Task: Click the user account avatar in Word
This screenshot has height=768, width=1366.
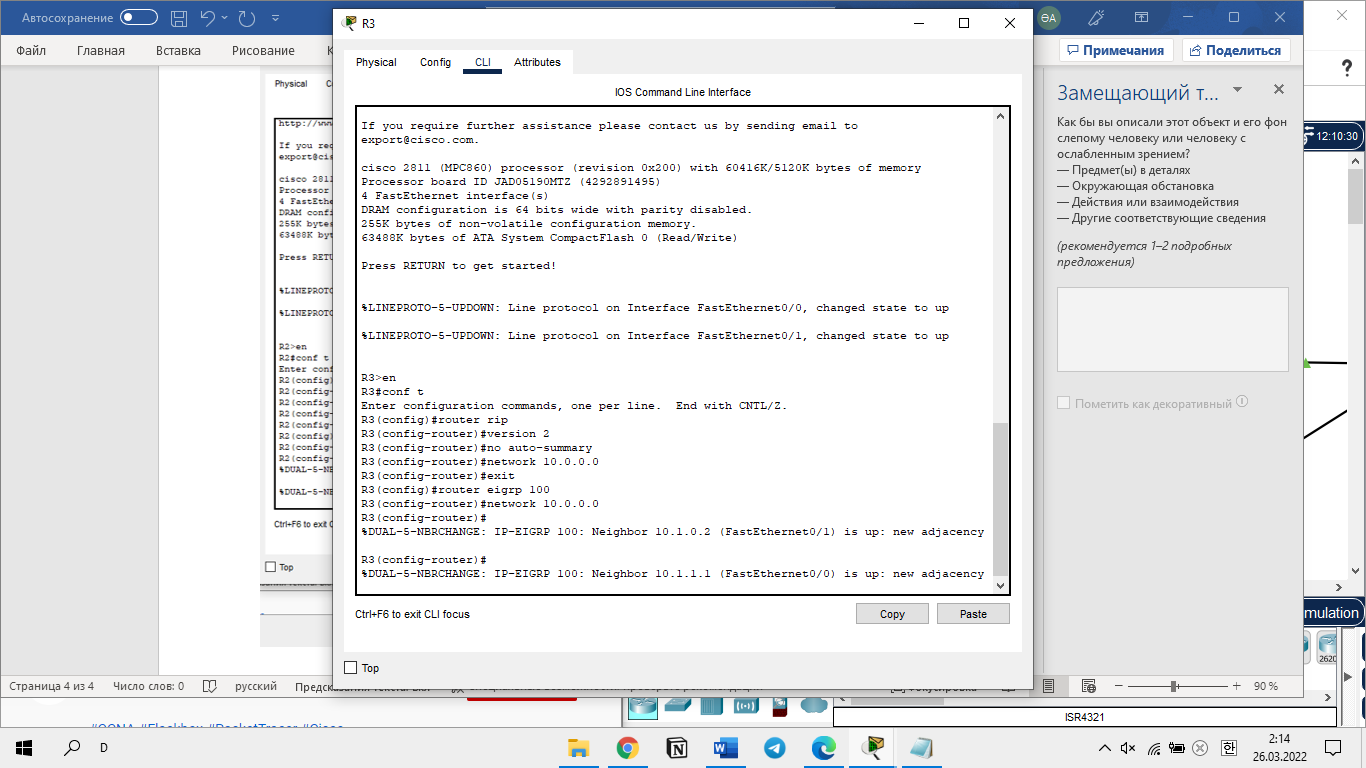Action: pyautogui.click(x=1049, y=18)
